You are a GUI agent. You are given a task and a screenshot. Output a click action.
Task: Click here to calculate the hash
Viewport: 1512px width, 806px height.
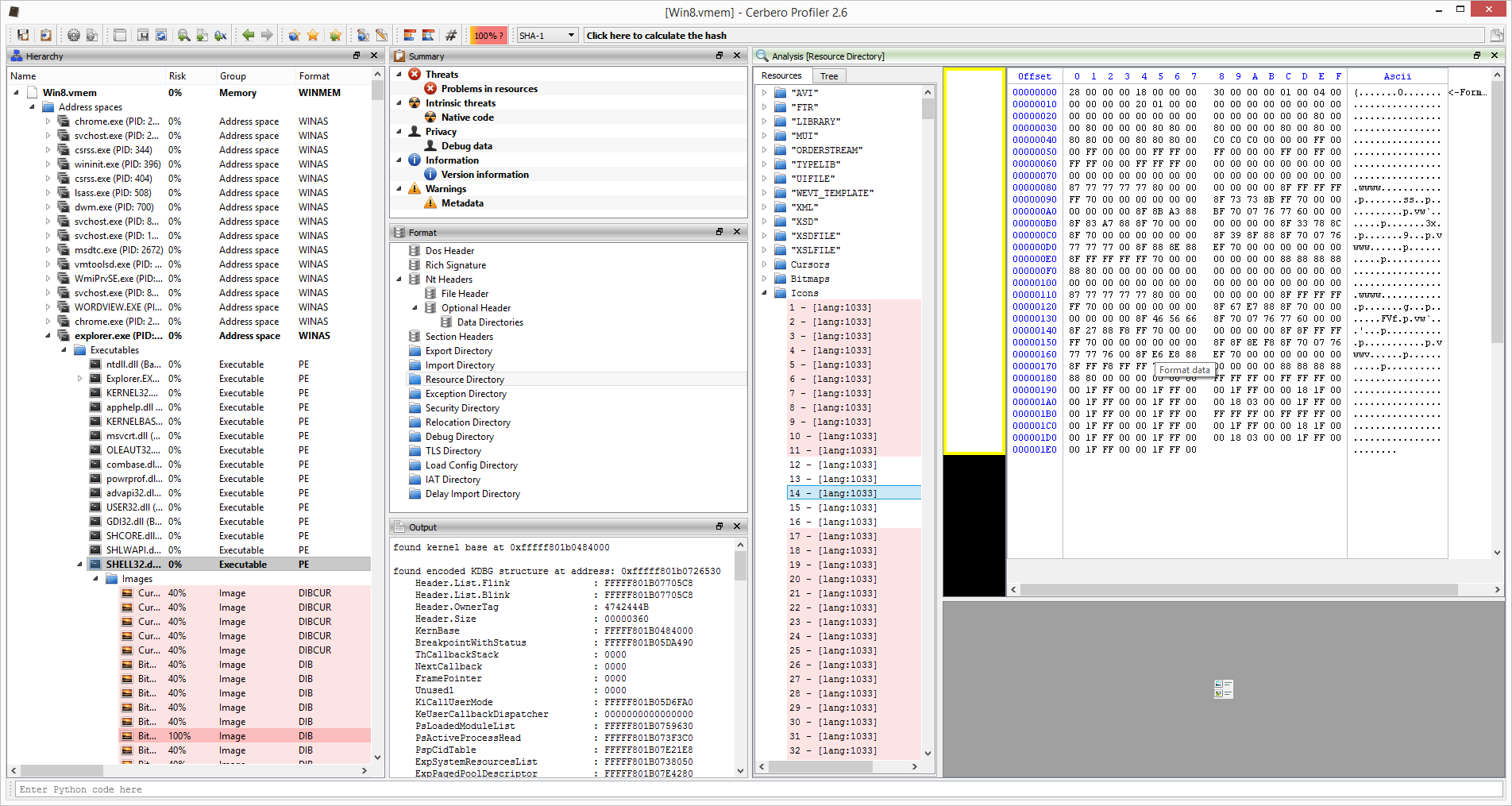click(x=1034, y=35)
